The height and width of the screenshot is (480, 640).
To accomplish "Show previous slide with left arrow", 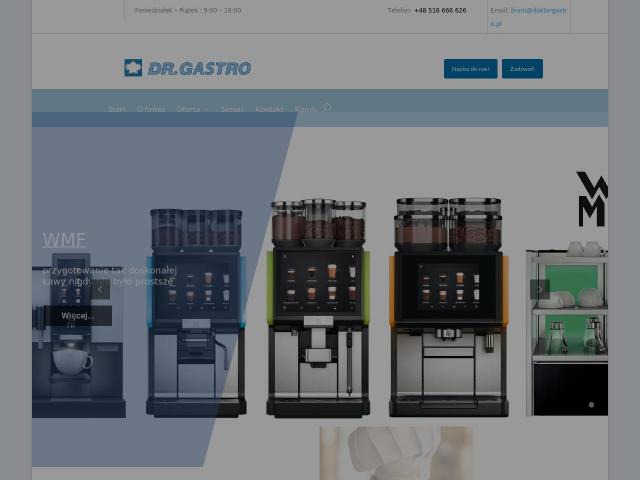I will [100, 289].
